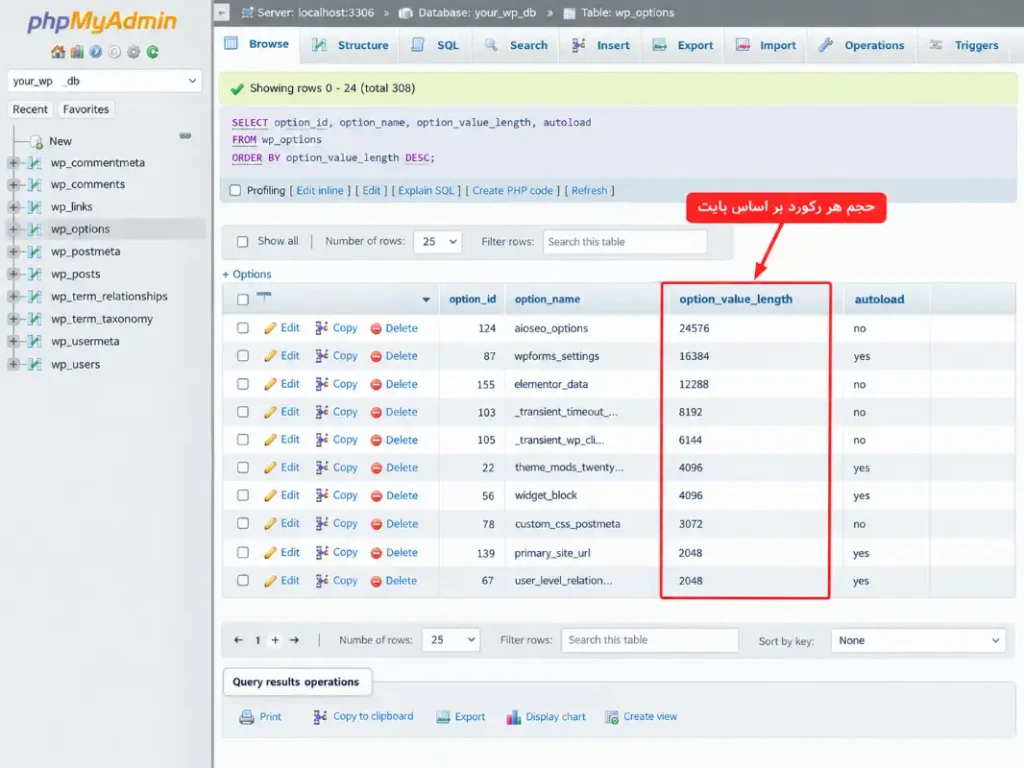Click Server: localhost:3306 breadcrumb

point(315,12)
